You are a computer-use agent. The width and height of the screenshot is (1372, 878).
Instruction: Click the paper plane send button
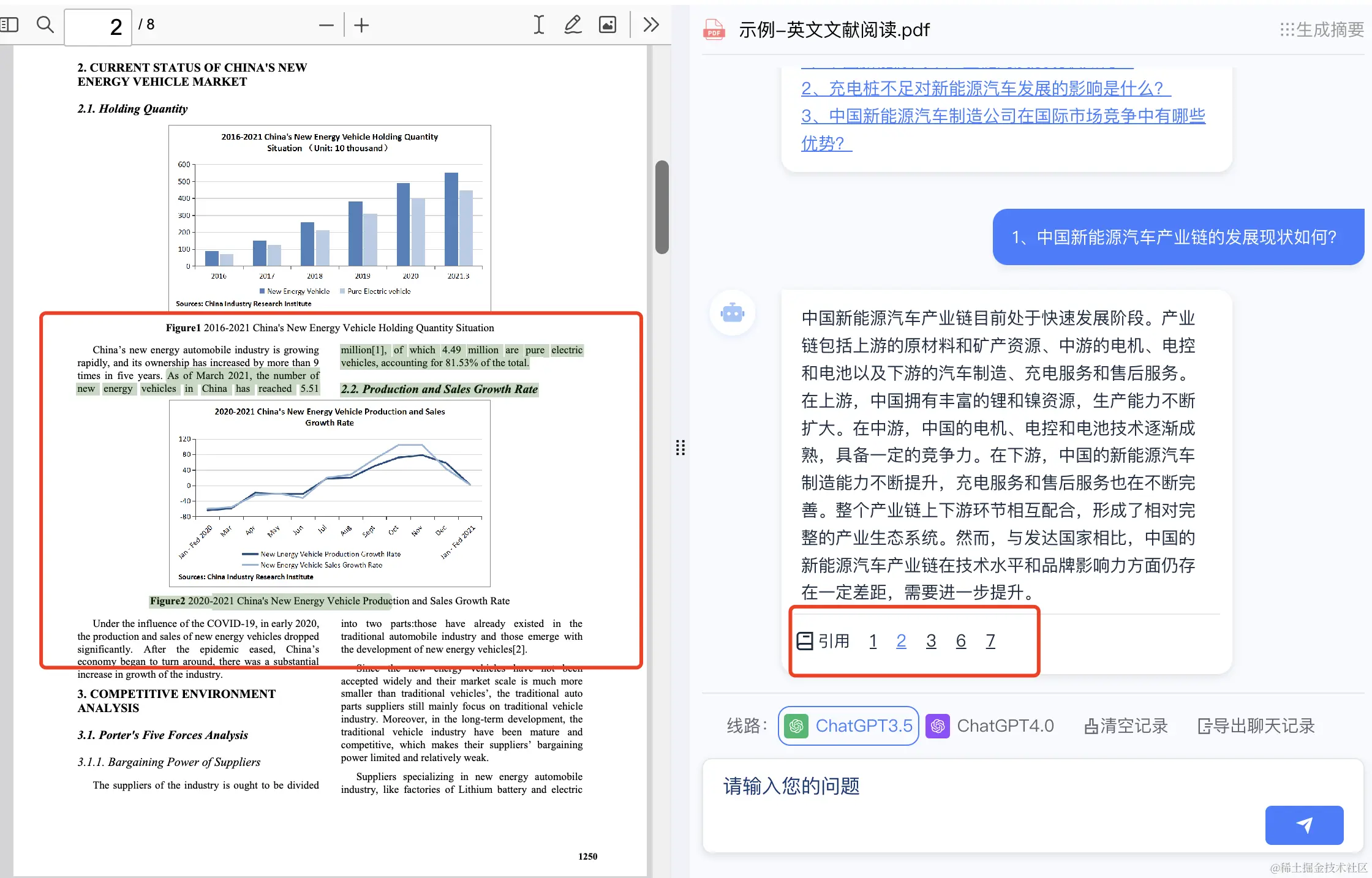click(x=1304, y=825)
